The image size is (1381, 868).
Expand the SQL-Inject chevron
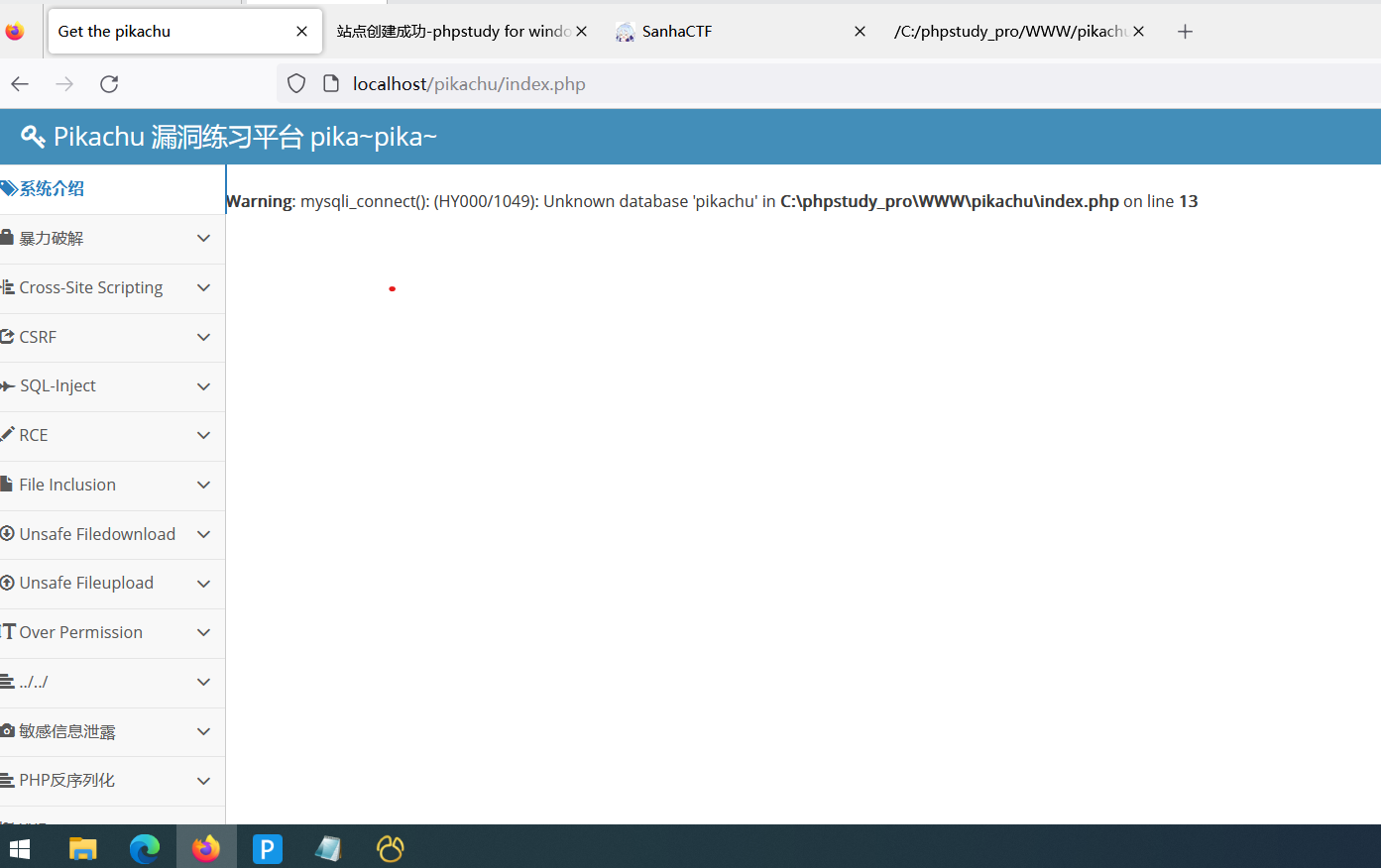click(x=203, y=386)
